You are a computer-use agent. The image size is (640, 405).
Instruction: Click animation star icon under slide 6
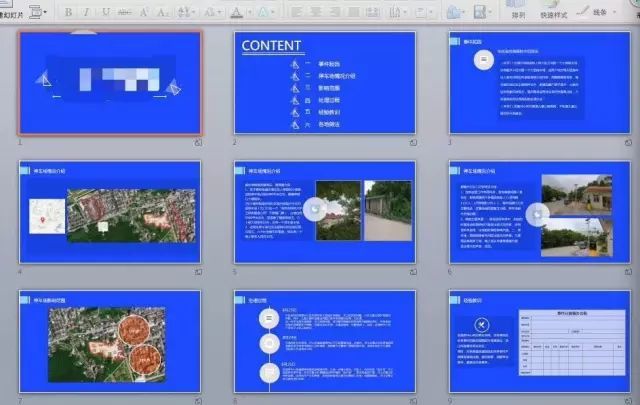[628, 271]
